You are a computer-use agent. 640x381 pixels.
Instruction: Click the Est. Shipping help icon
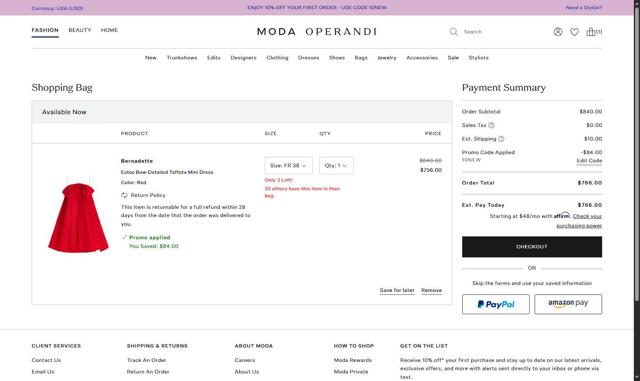tap(501, 139)
